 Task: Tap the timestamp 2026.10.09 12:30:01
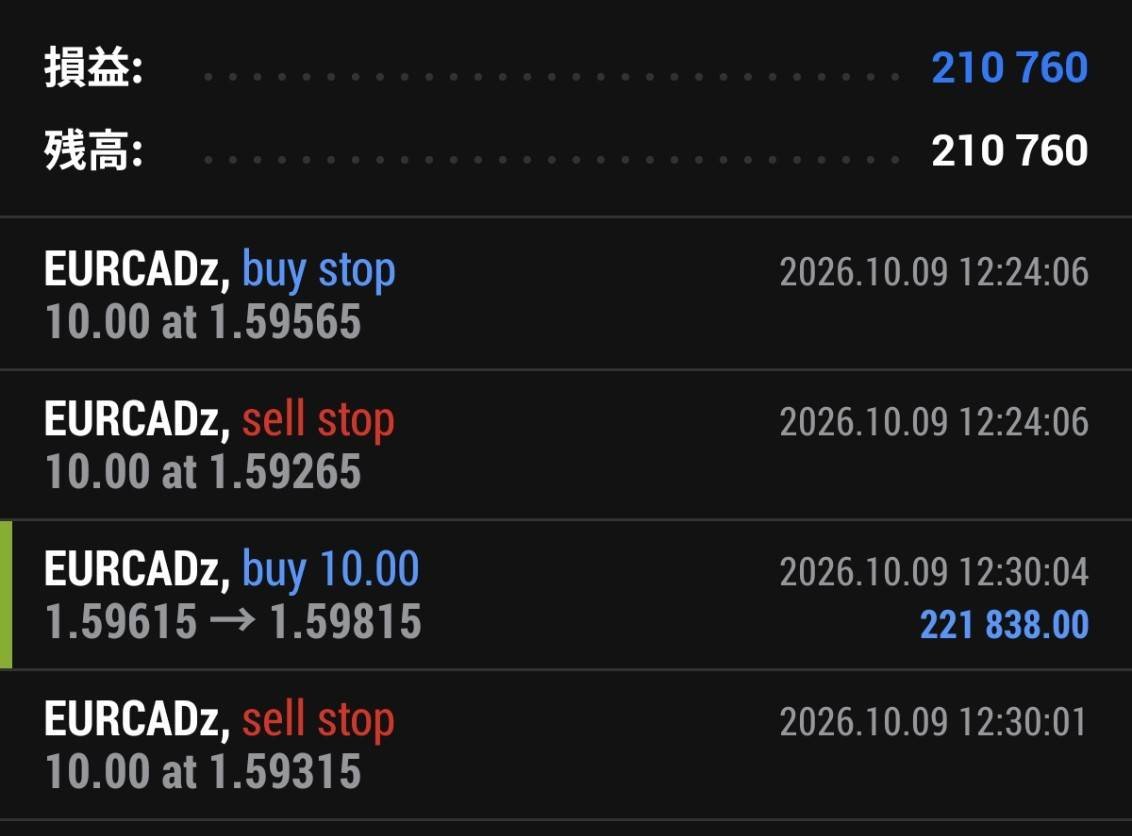(933, 722)
